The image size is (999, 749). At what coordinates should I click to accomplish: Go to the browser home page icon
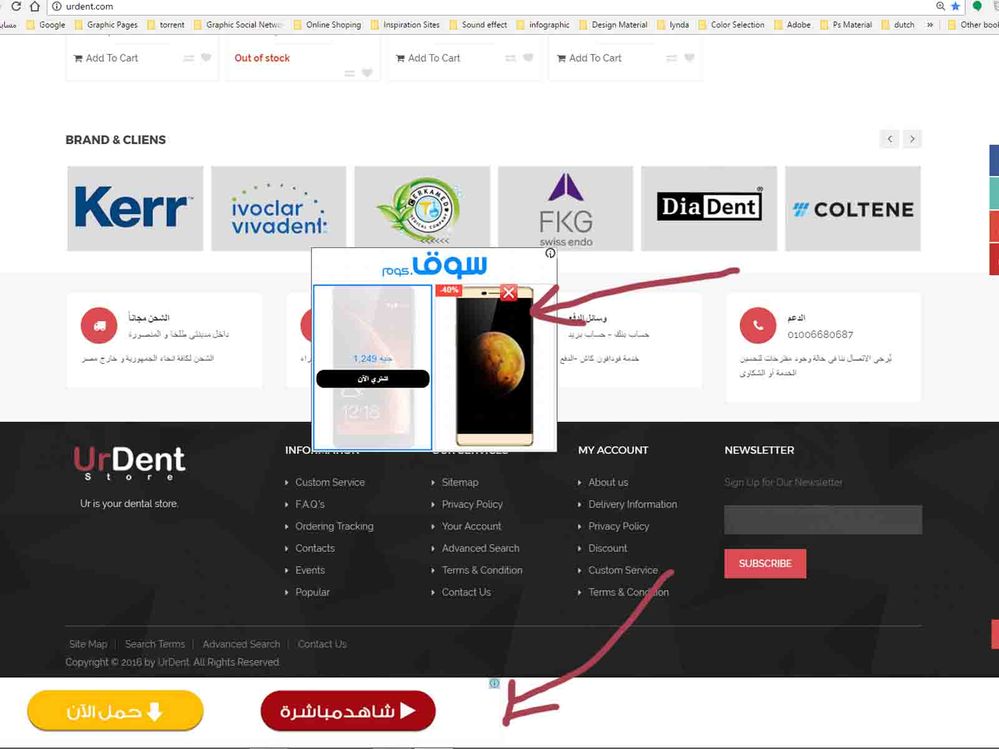pos(35,7)
